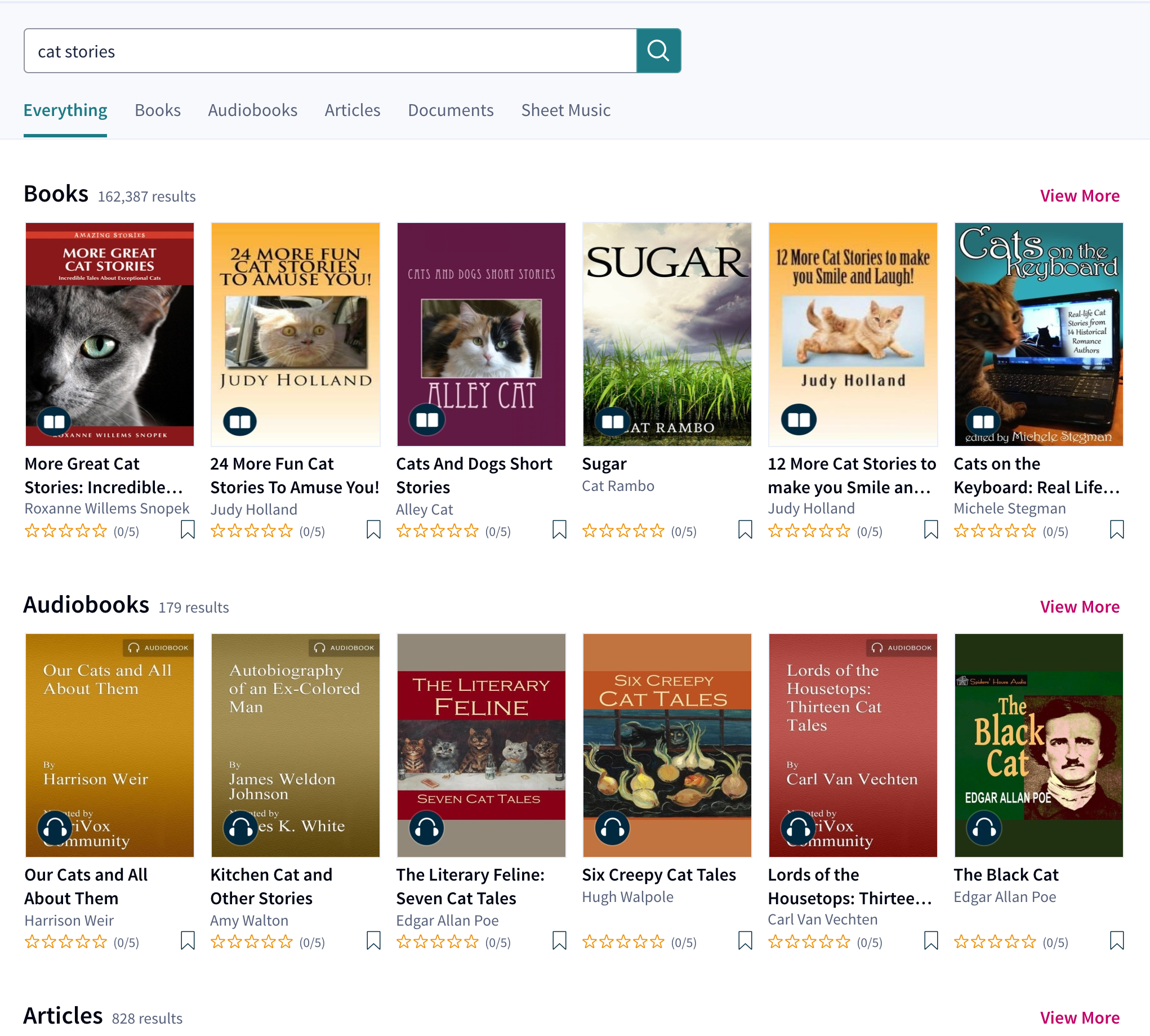Click the open book icon on Cats And Dogs Short Stories
This screenshot has width=1150, height=1036.
pos(427,420)
